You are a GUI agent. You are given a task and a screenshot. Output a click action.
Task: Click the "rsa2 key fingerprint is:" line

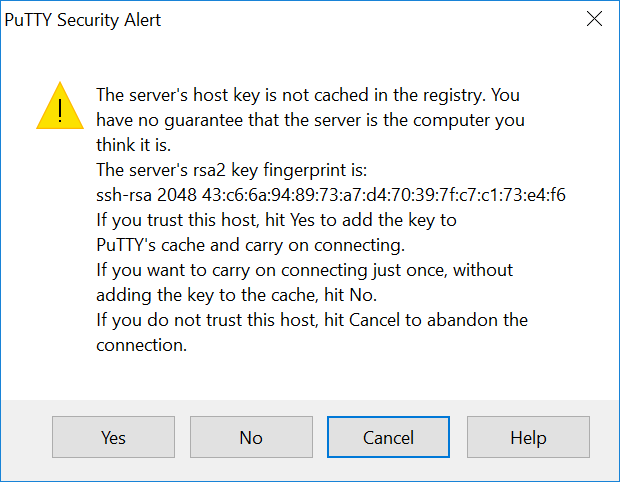click(x=232, y=170)
